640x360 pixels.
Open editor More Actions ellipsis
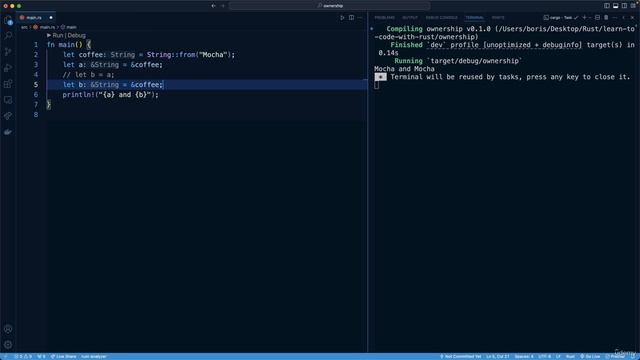[x=360, y=18]
